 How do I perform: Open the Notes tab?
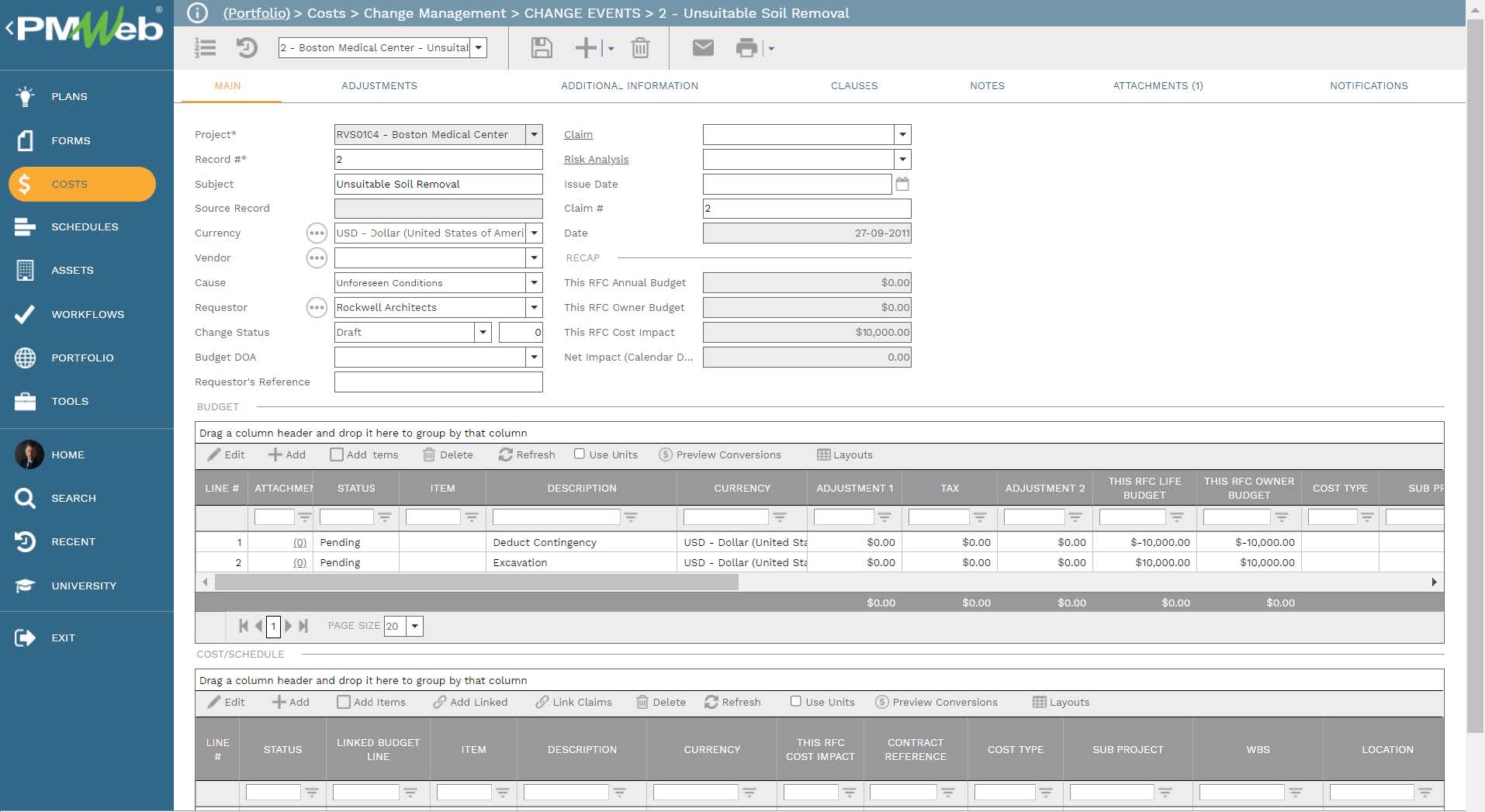point(987,85)
